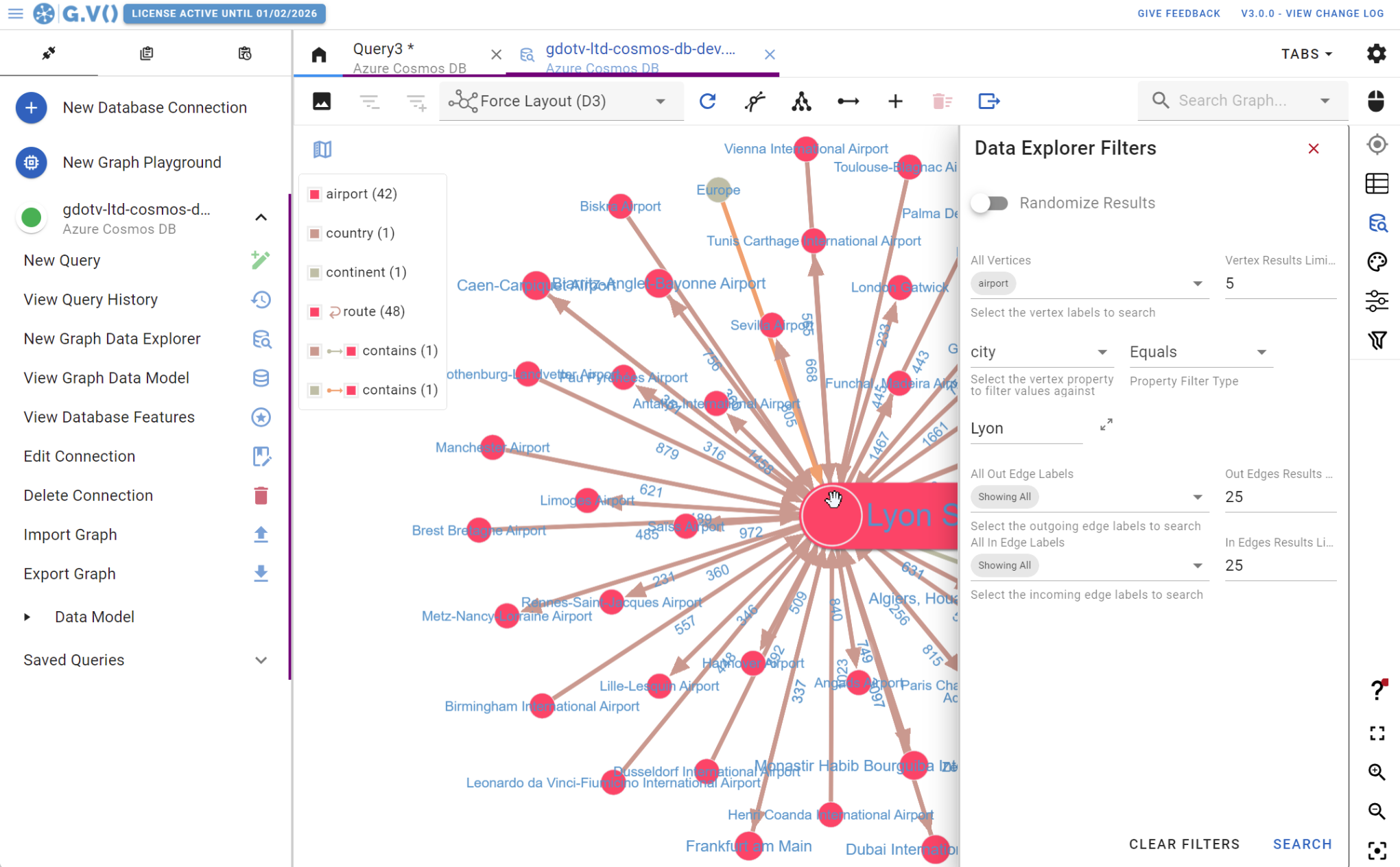The image size is (1400, 867).
Task: Click the edge direction tool icon
Action: (x=849, y=100)
